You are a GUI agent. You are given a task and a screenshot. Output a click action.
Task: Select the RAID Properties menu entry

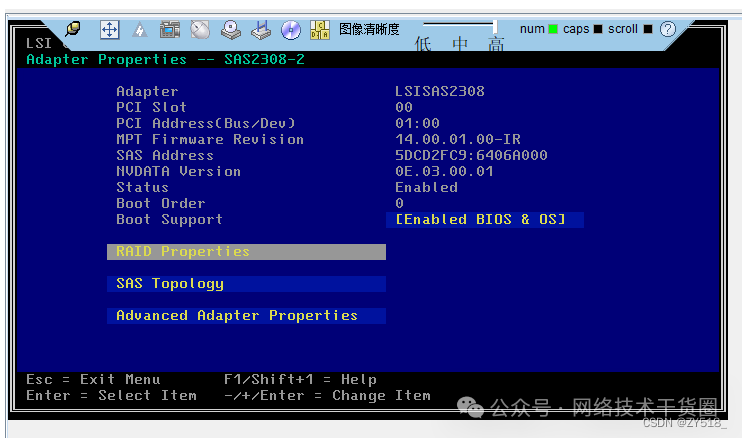pyautogui.click(x=247, y=252)
